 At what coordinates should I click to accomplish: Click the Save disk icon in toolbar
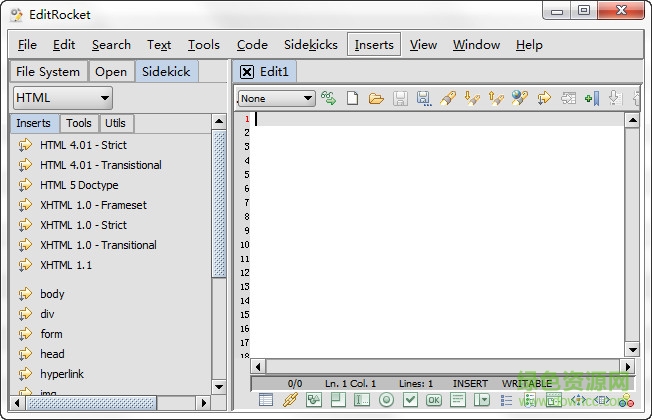(x=400, y=98)
